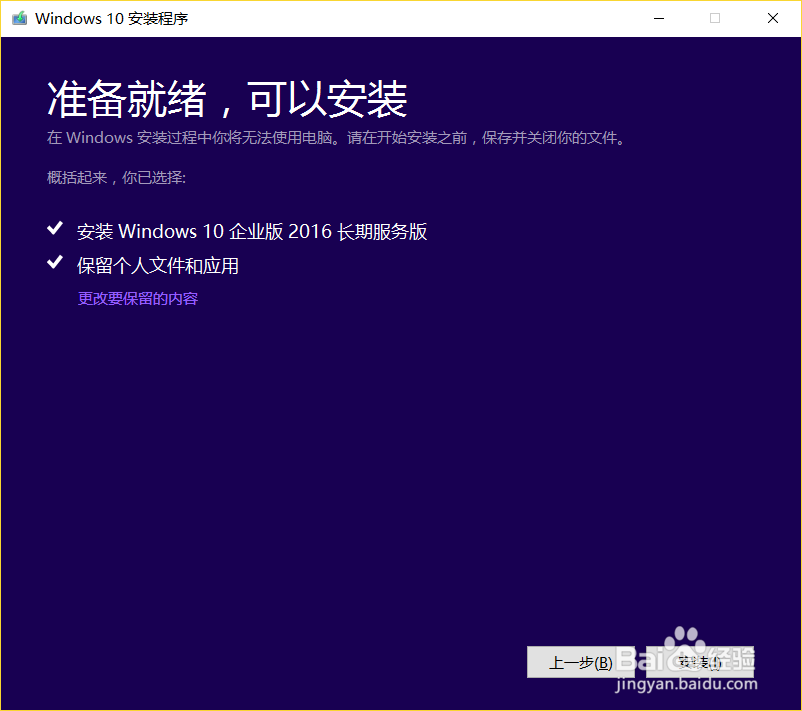Click the Windows 10 setup icon in title bar
The height and width of the screenshot is (711, 802).
pyautogui.click(x=17, y=18)
